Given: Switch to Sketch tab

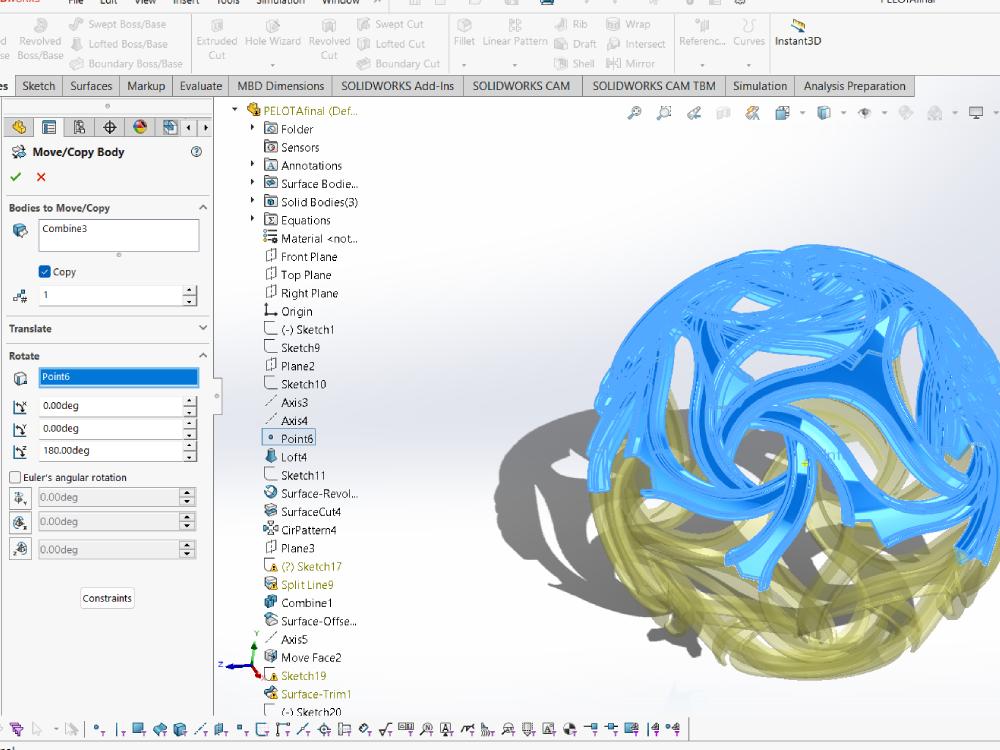Looking at the screenshot, I should click(x=39, y=86).
